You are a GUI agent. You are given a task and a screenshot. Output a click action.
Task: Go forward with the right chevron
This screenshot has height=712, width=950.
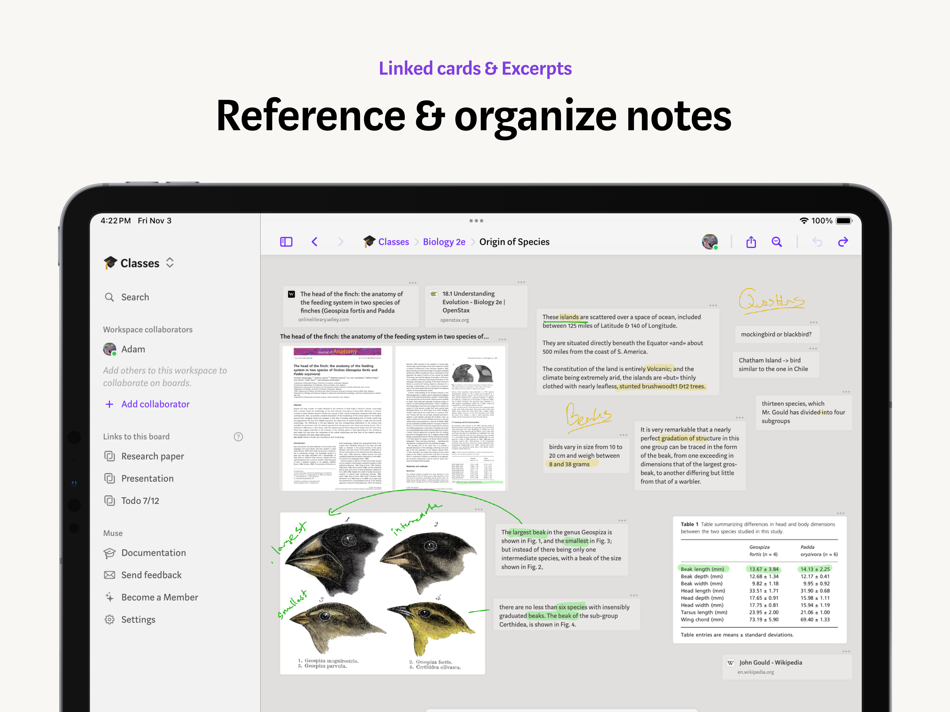tap(340, 242)
